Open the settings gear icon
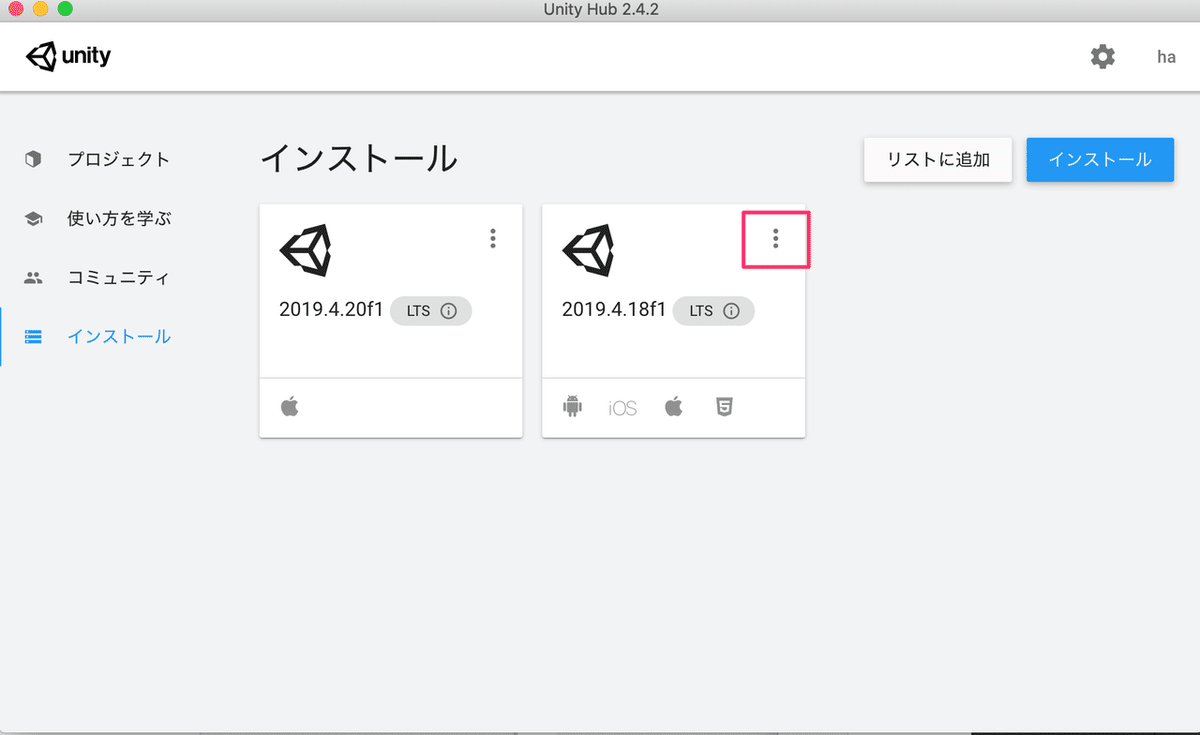 point(1103,56)
